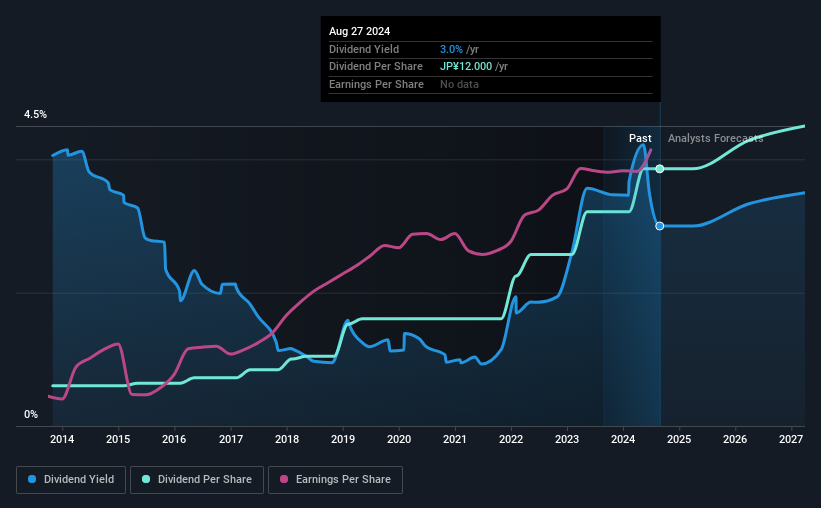Click the 0% y-axis label
This screenshot has width=821, height=508.
tap(31, 414)
